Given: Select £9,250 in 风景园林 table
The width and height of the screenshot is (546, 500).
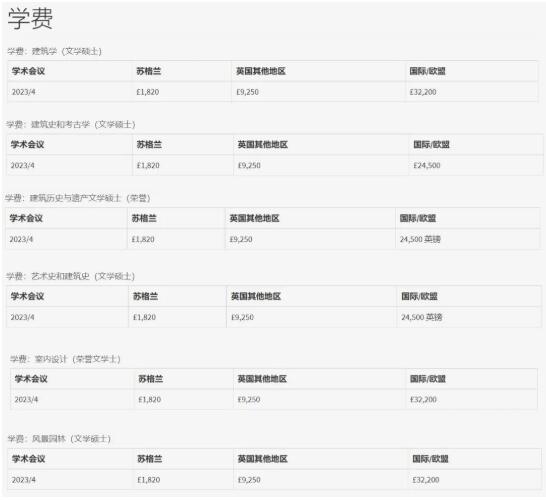Looking at the screenshot, I should [x=249, y=480].
